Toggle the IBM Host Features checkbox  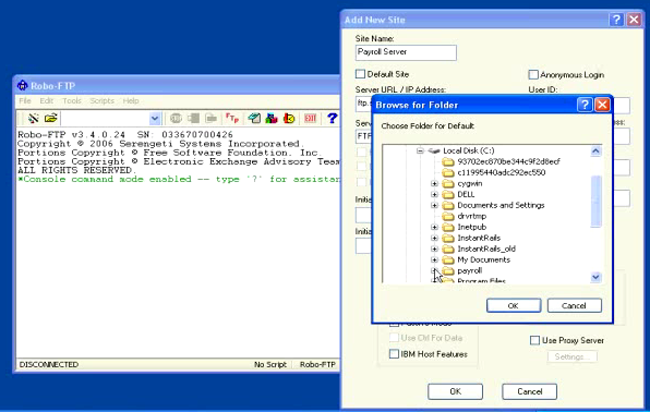(394, 354)
